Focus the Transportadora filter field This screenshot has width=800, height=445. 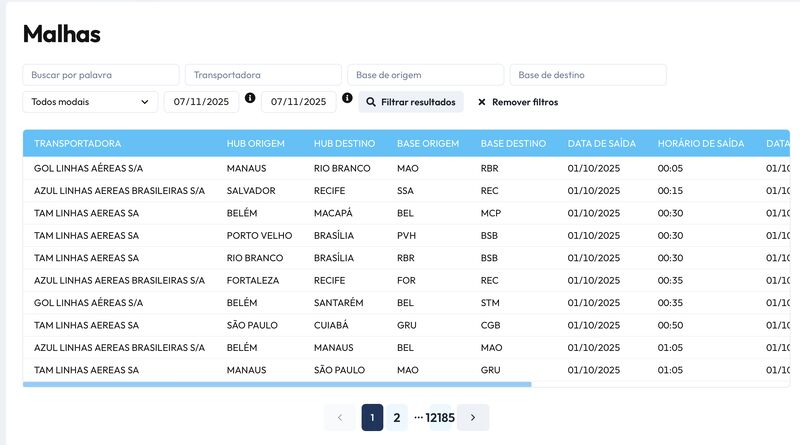[x=263, y=75]
